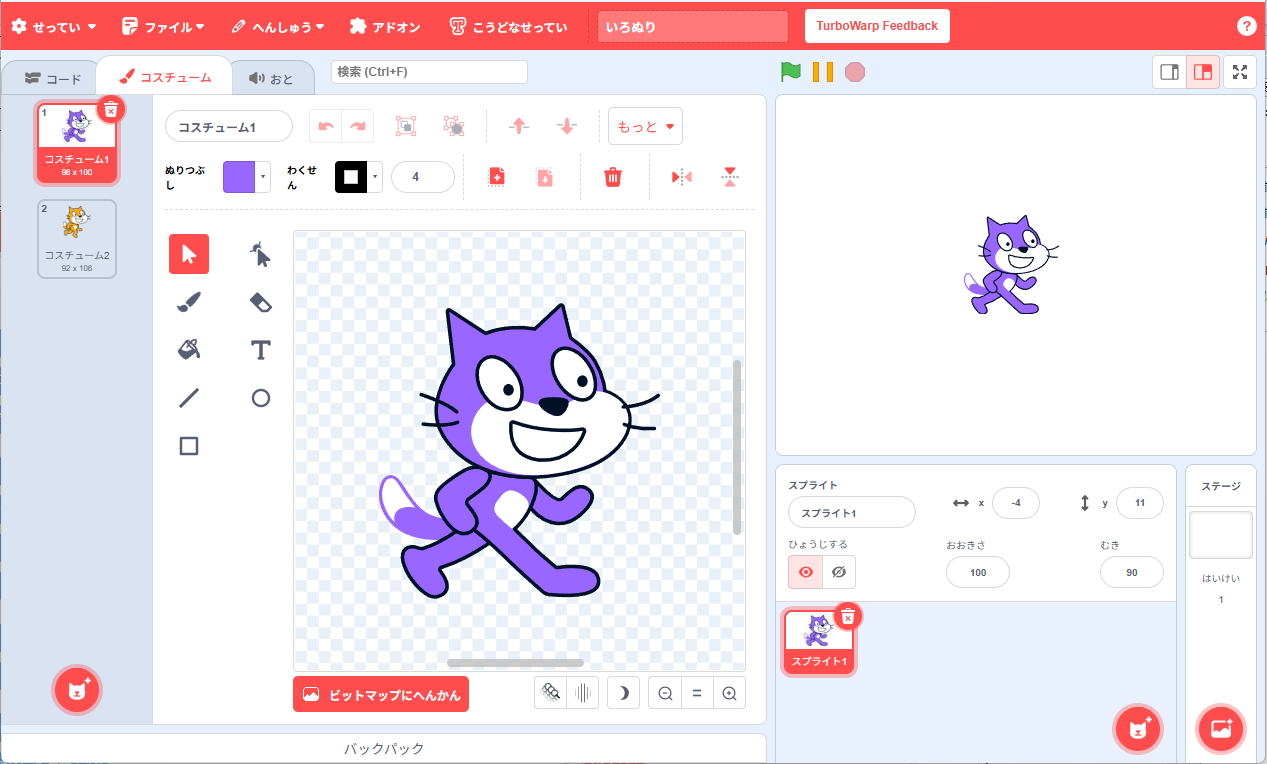
Task: Switch to the large stage layout
Action: pos(1203,72)
